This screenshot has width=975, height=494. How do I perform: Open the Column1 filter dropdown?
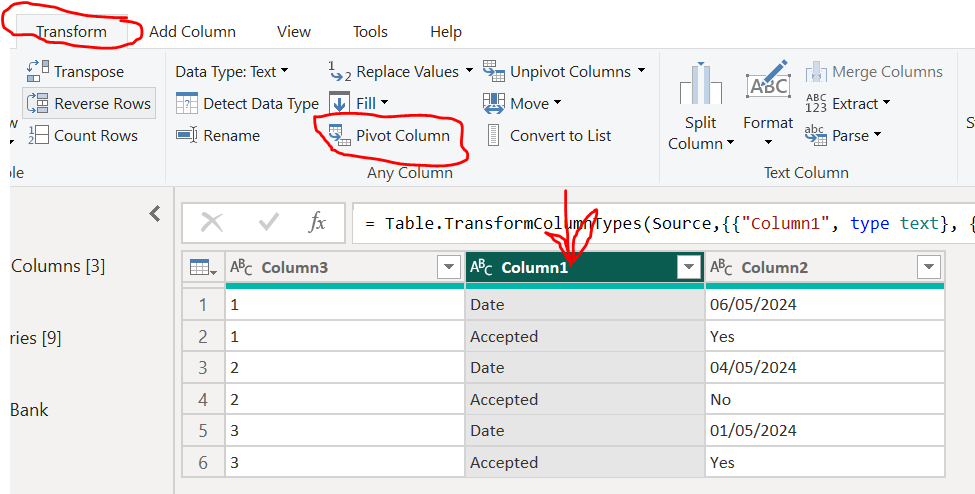[689, 268]
